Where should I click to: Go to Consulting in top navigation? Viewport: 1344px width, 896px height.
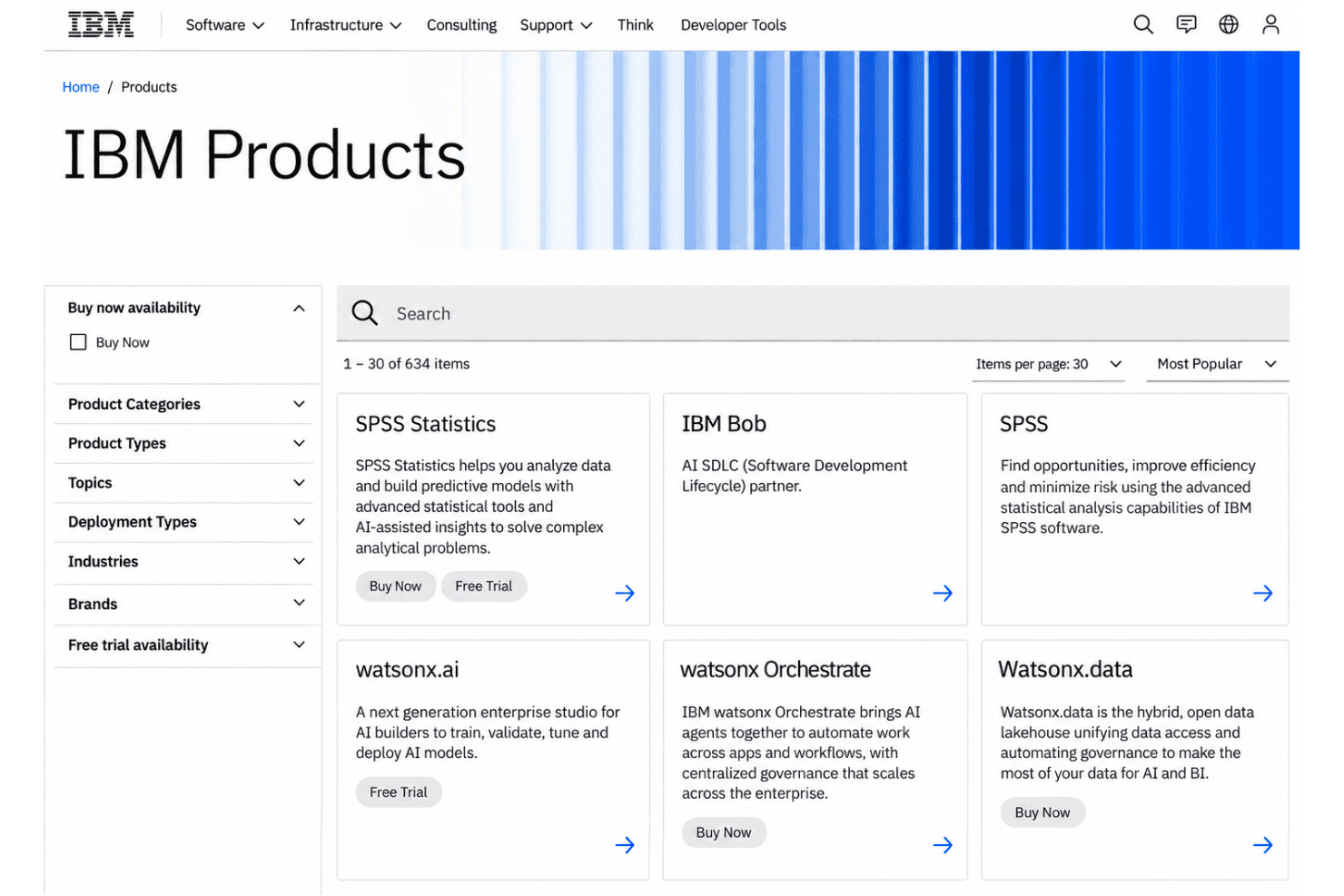point(461,25)
